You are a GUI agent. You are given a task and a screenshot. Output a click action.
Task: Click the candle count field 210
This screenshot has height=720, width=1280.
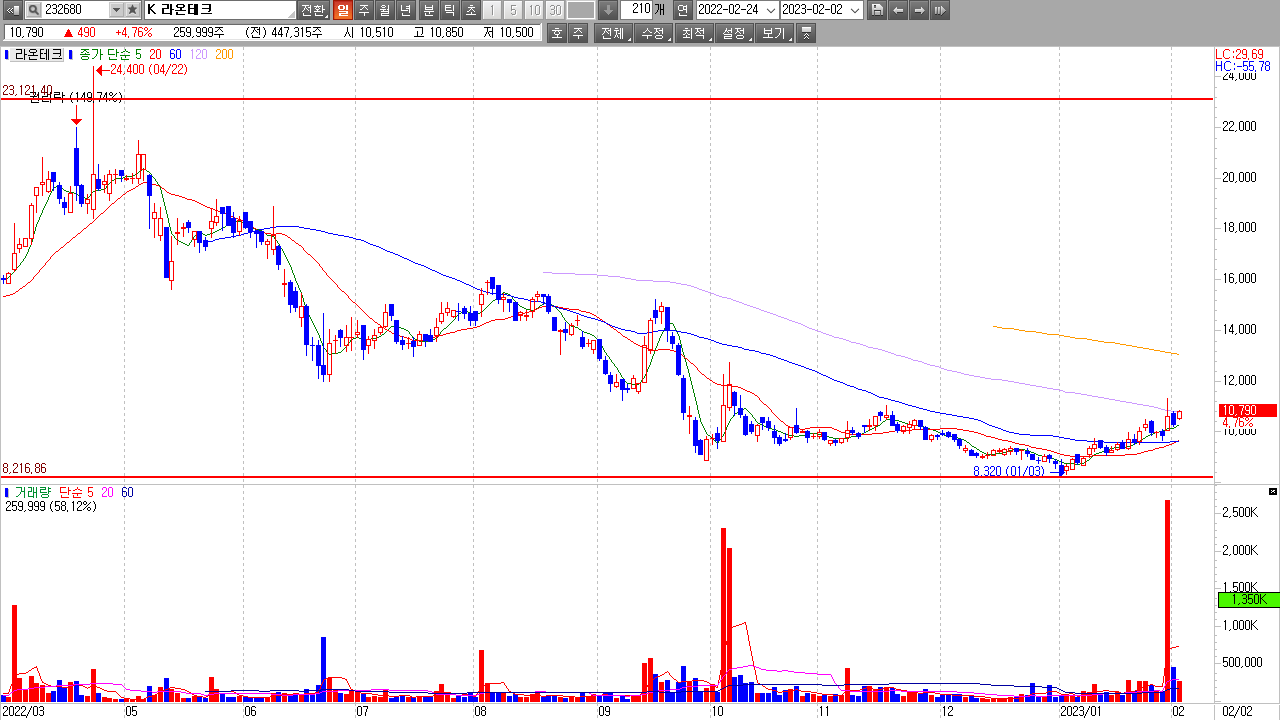[636, 10]
